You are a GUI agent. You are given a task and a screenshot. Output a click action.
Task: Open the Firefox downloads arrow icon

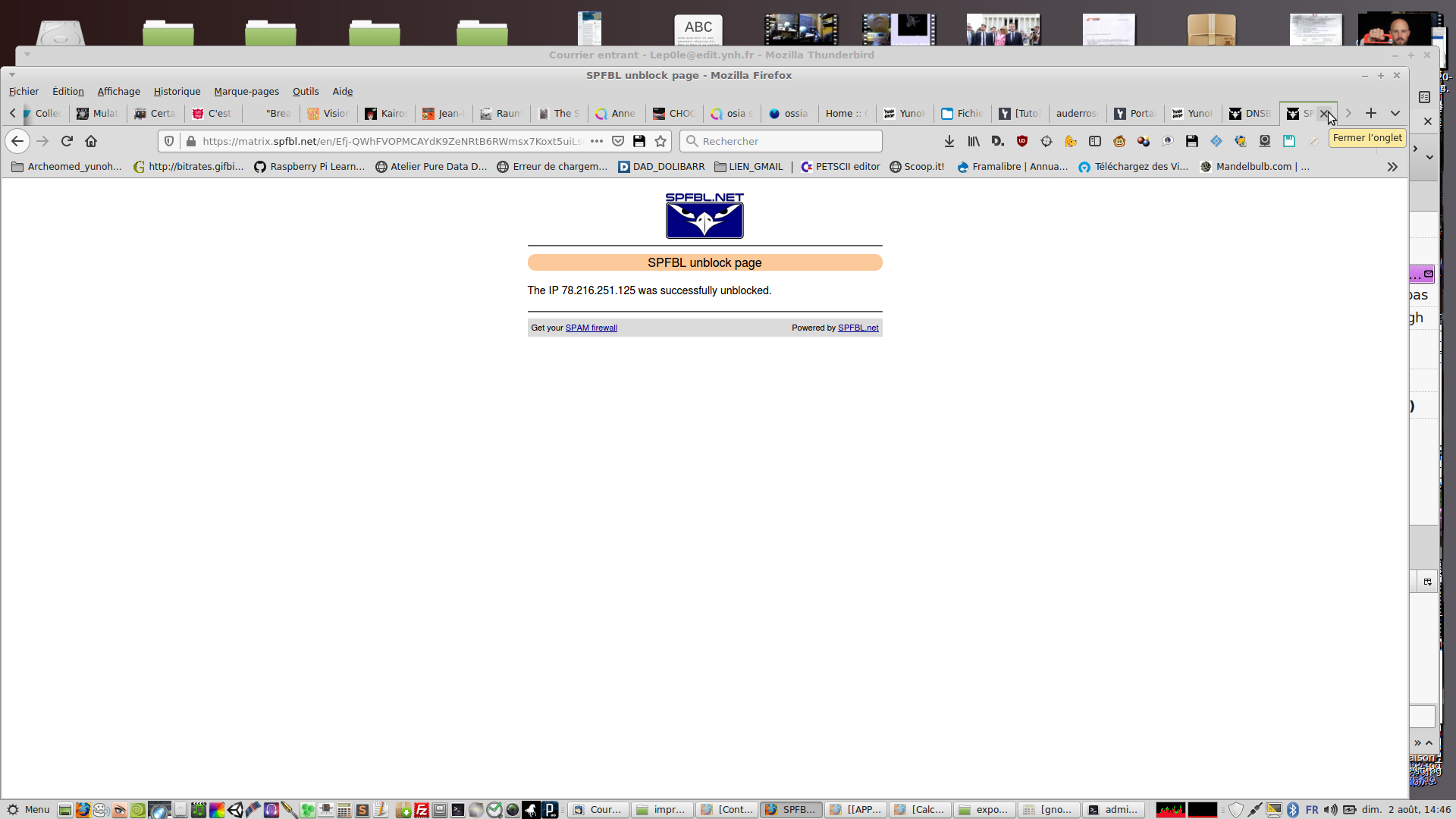(949, 141)
